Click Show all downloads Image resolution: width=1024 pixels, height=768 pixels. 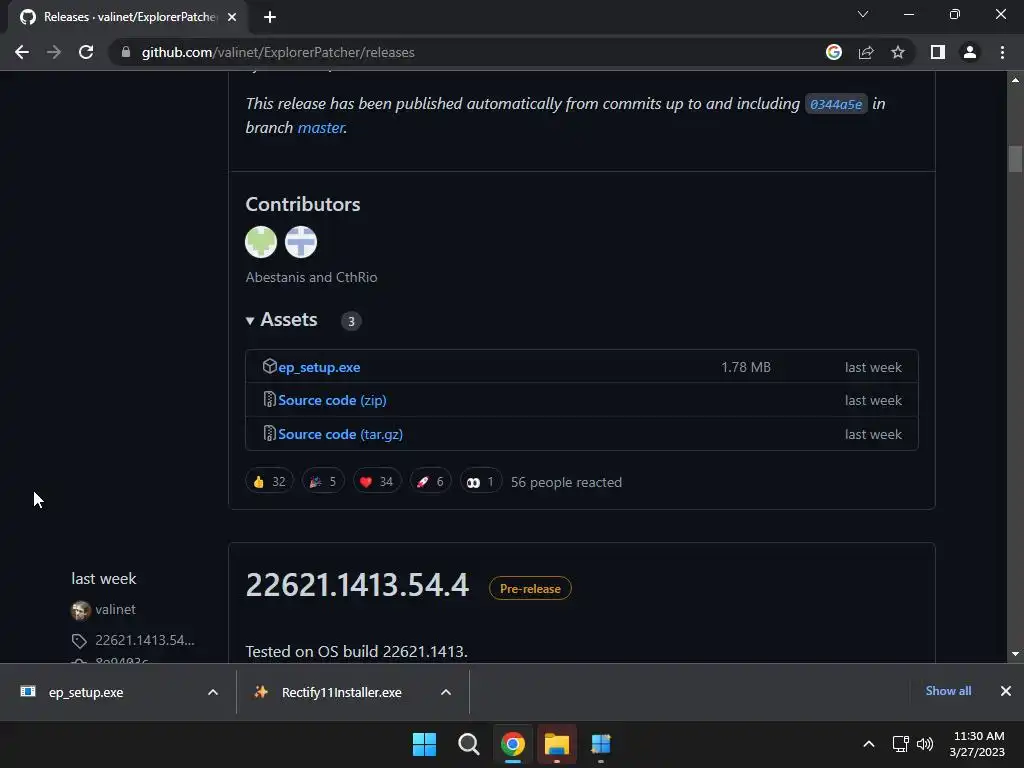(948, 691)
